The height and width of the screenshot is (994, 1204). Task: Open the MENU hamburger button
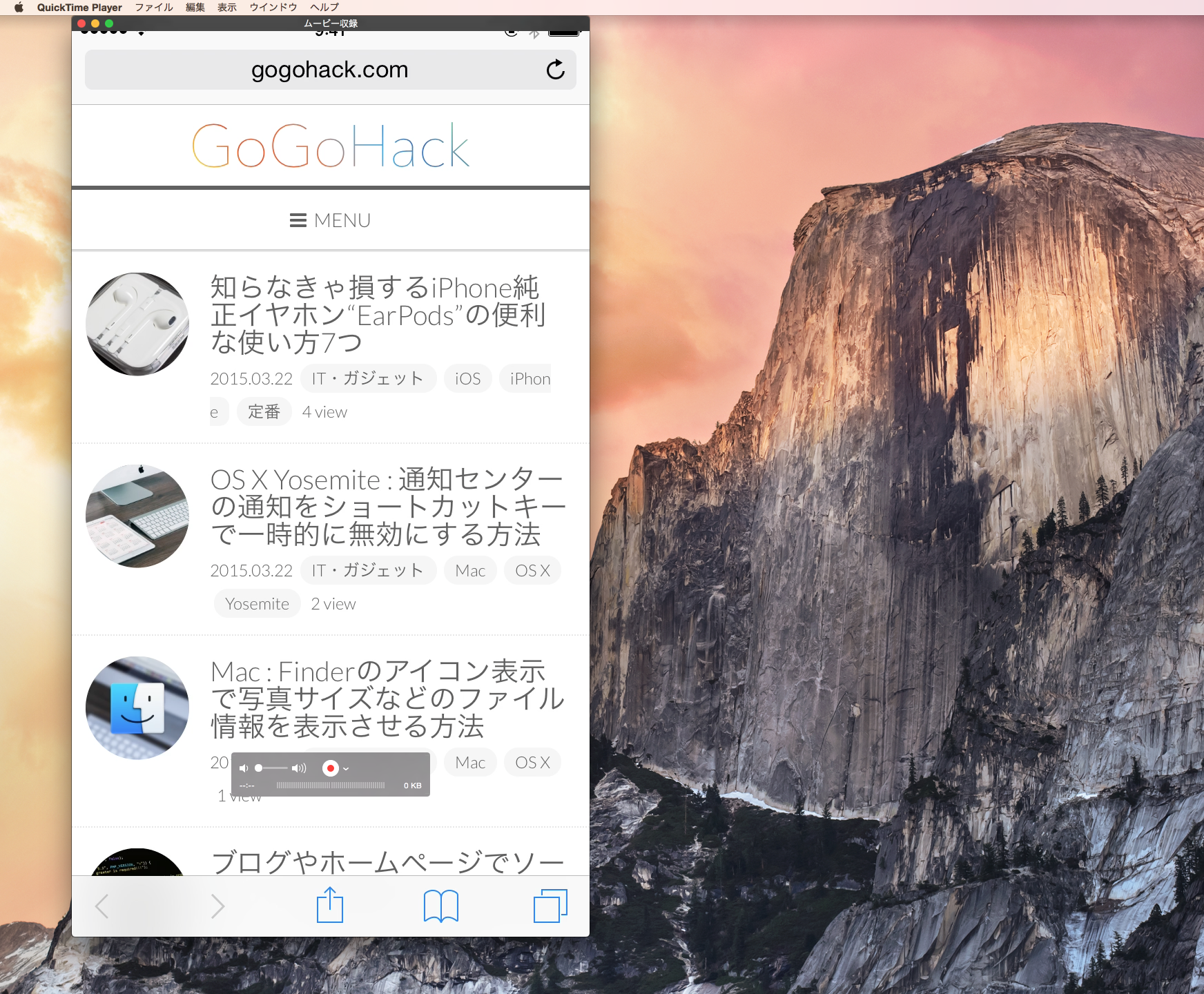pyautogui.click(x=330, y=220)
